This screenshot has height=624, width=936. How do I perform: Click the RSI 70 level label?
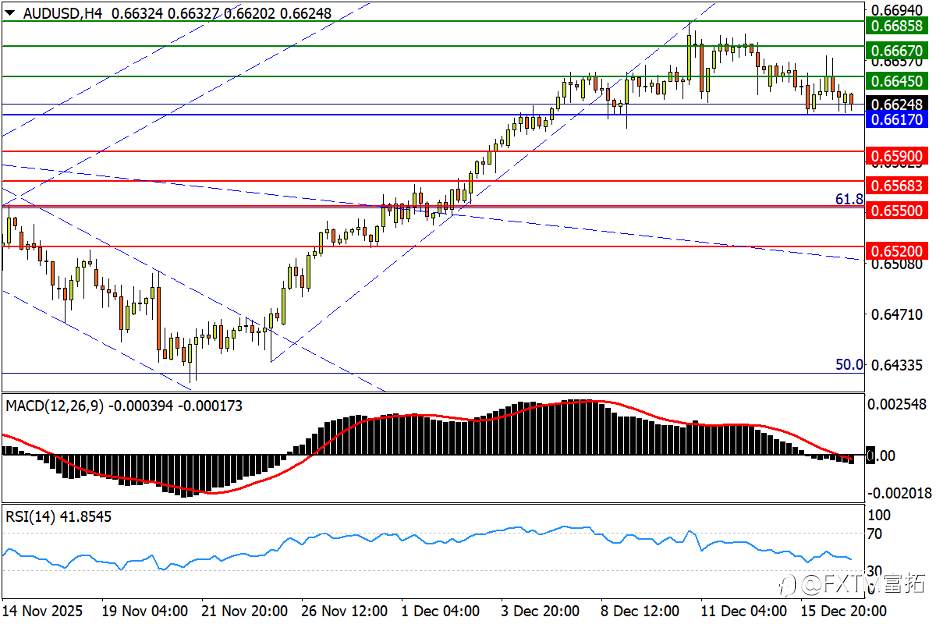pyautogui.click(x=875, y=533)
